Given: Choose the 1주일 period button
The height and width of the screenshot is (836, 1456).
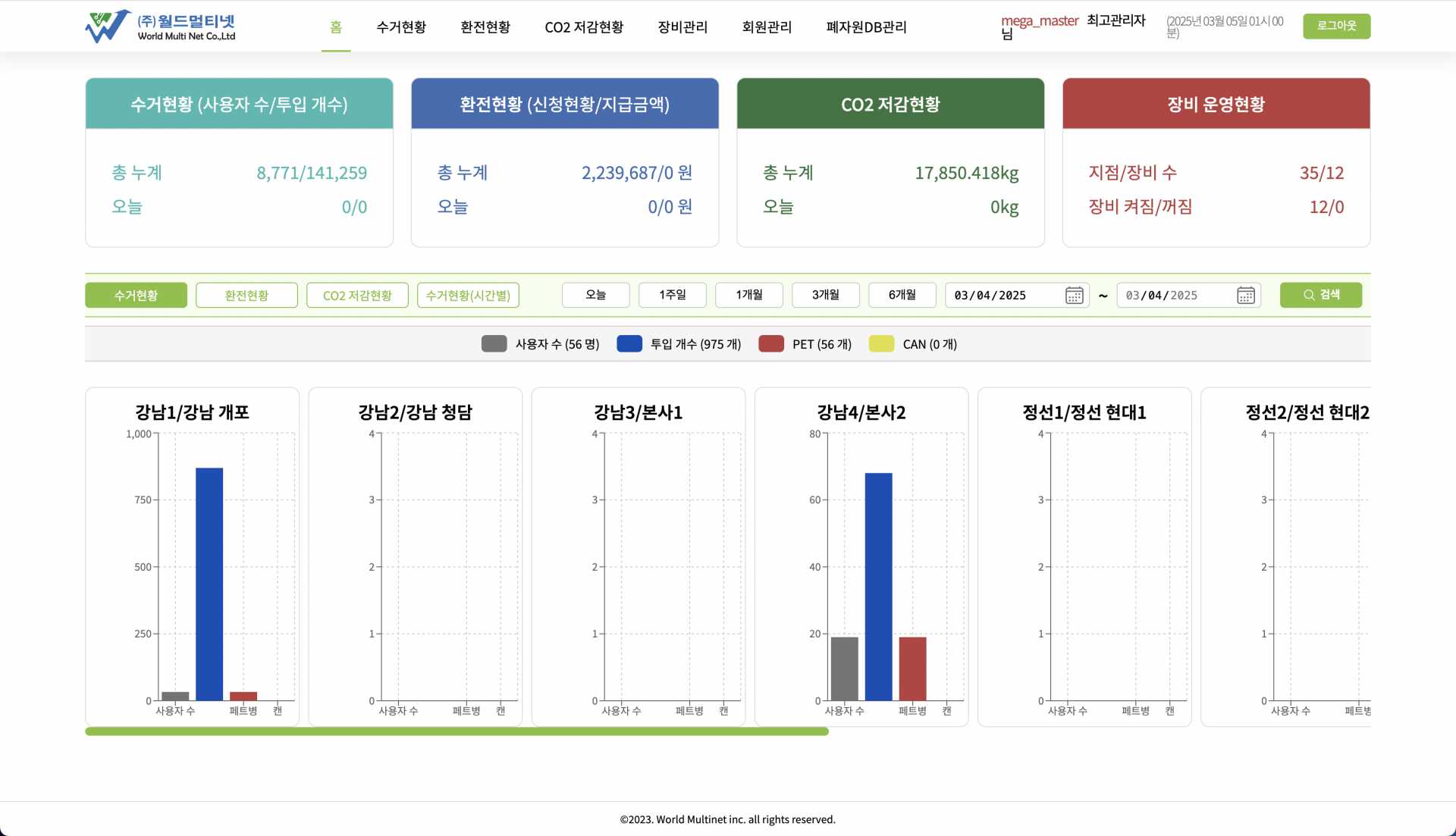Looking at the screenshot, I should coord(672,295).
